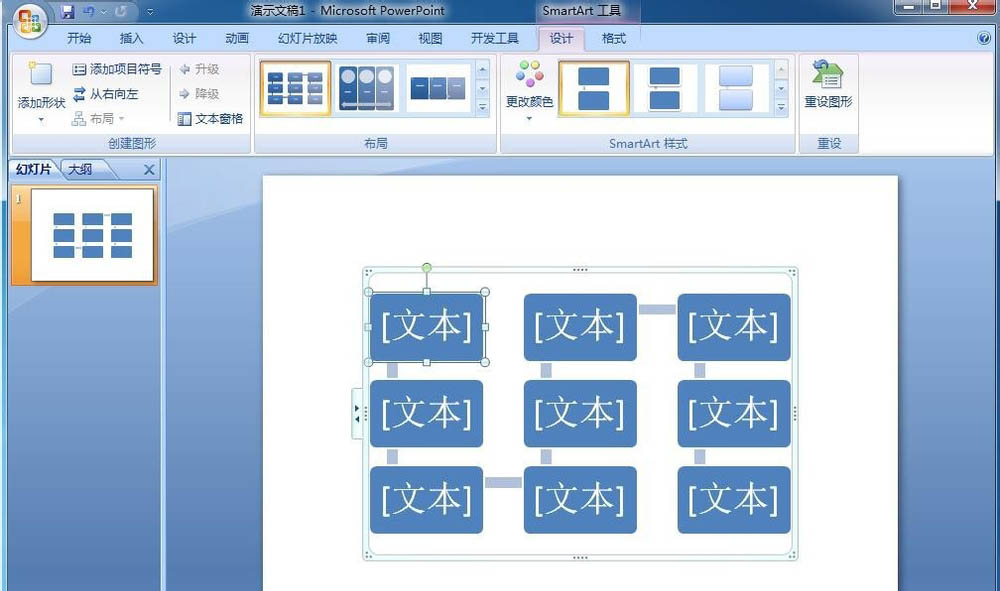Save the presentation via quick access toolbar
Screen dimensions: 1000x591
[68, 11]
